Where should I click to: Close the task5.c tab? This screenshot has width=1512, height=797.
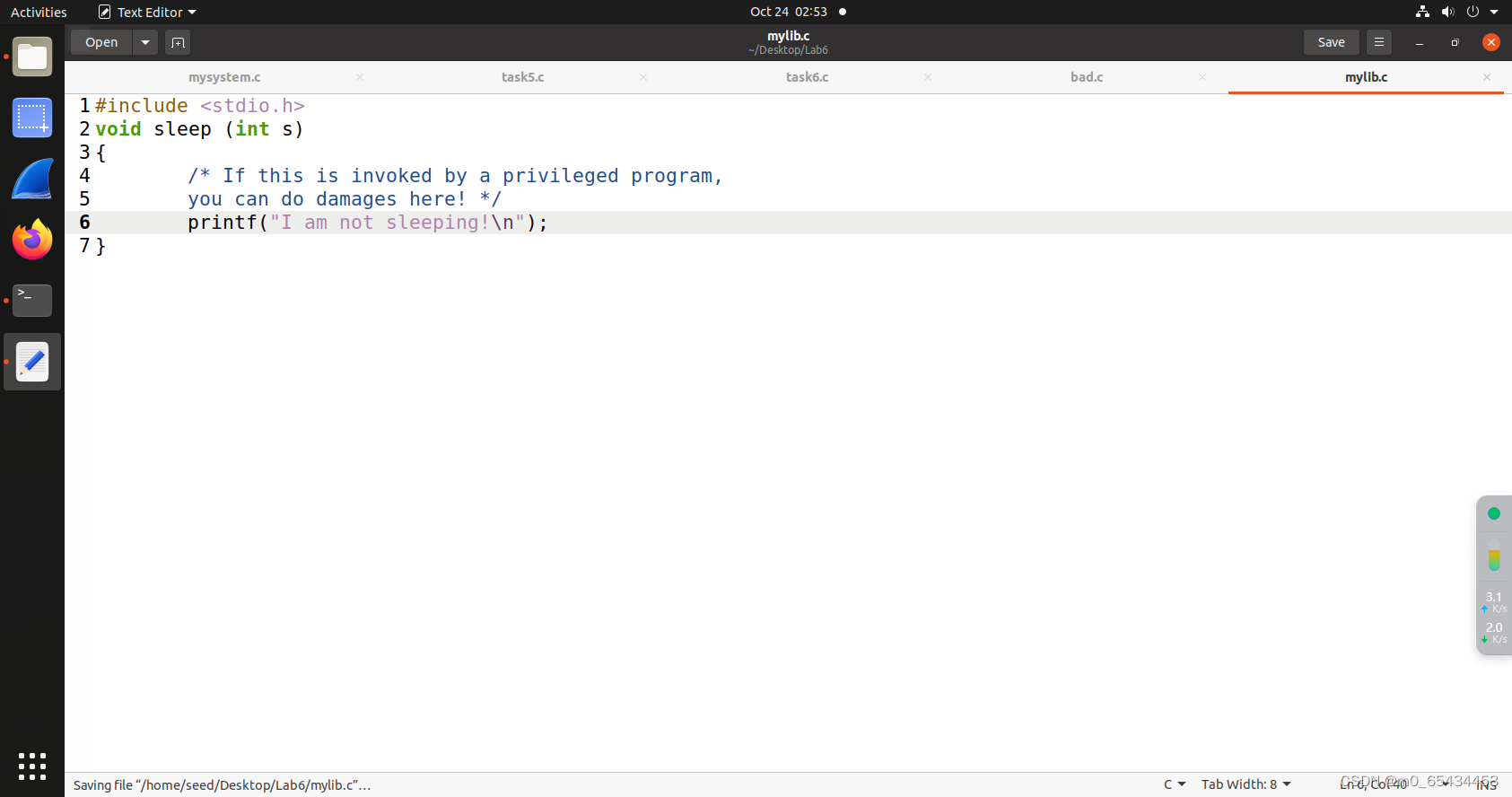point(643,77)
